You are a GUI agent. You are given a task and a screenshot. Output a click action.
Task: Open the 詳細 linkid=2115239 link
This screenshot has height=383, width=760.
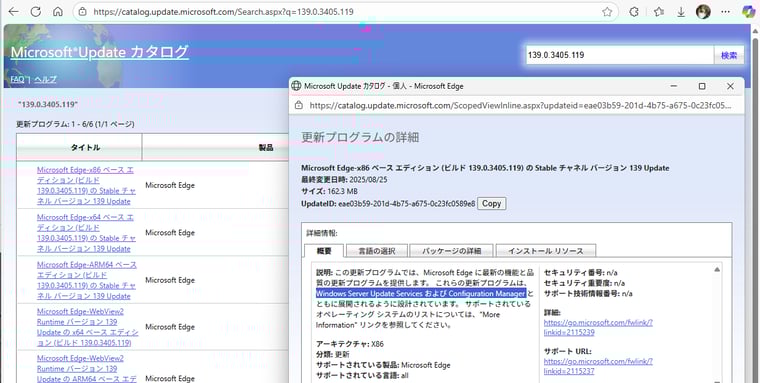pyautogui.click(x=598, y=327)
